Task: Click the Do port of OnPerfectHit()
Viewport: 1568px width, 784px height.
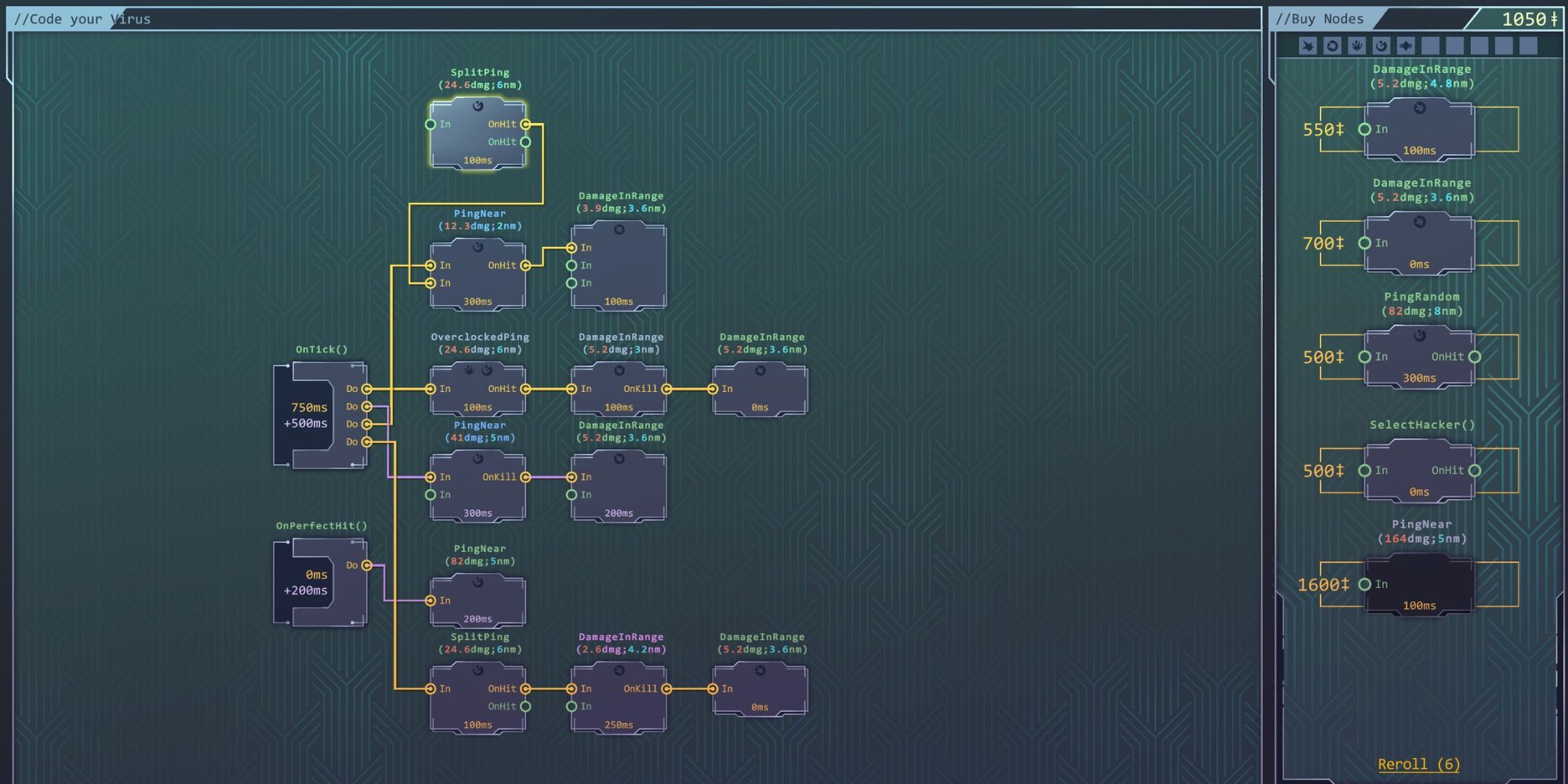Action: click(366, 565)
